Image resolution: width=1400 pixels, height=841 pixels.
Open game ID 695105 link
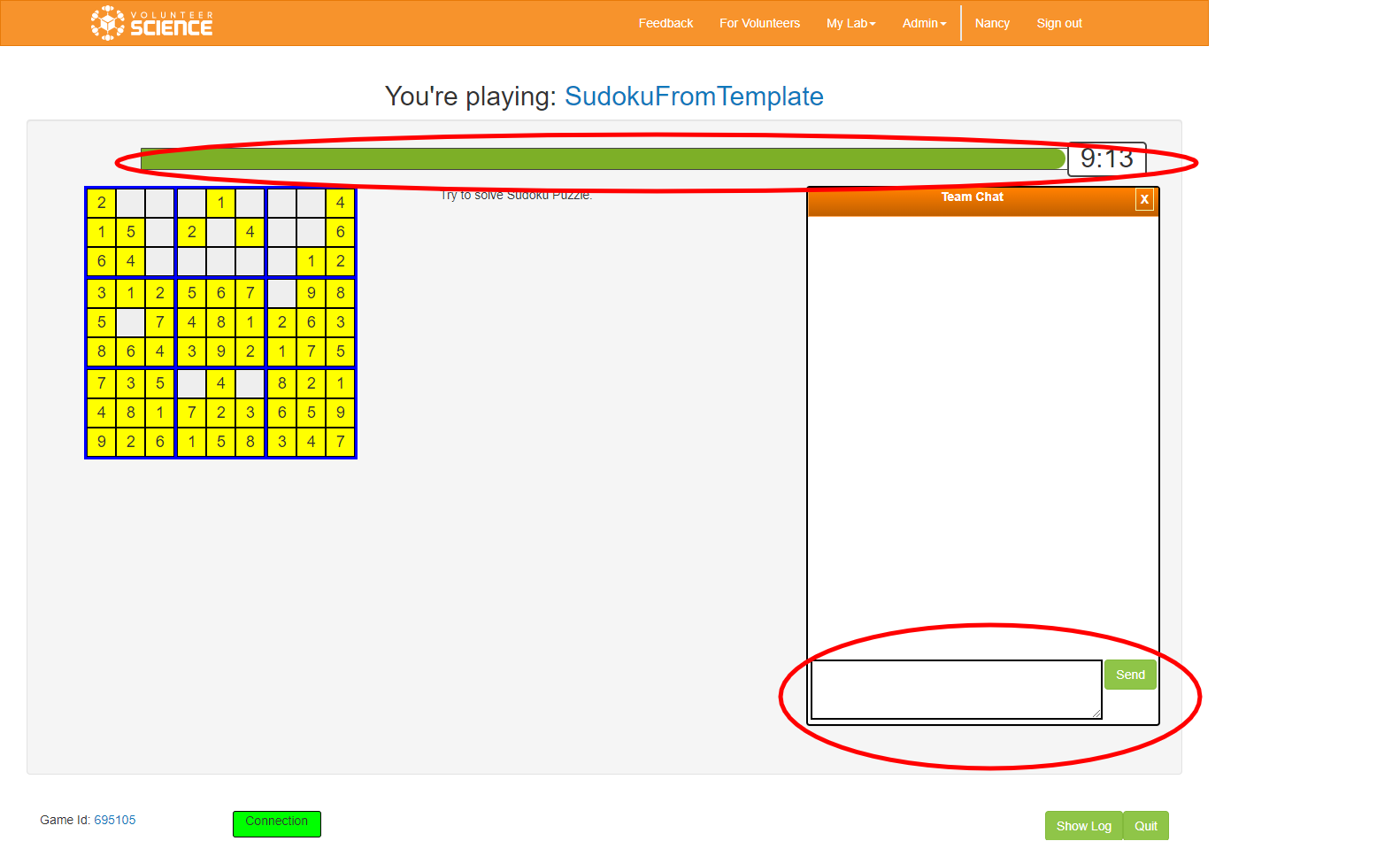pyautogui.click(x=115, y=820)
